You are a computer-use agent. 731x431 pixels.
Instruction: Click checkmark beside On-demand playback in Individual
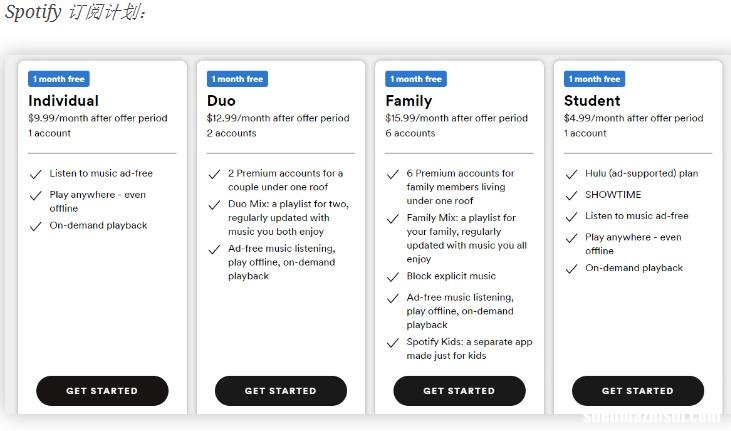coord(36,226)
